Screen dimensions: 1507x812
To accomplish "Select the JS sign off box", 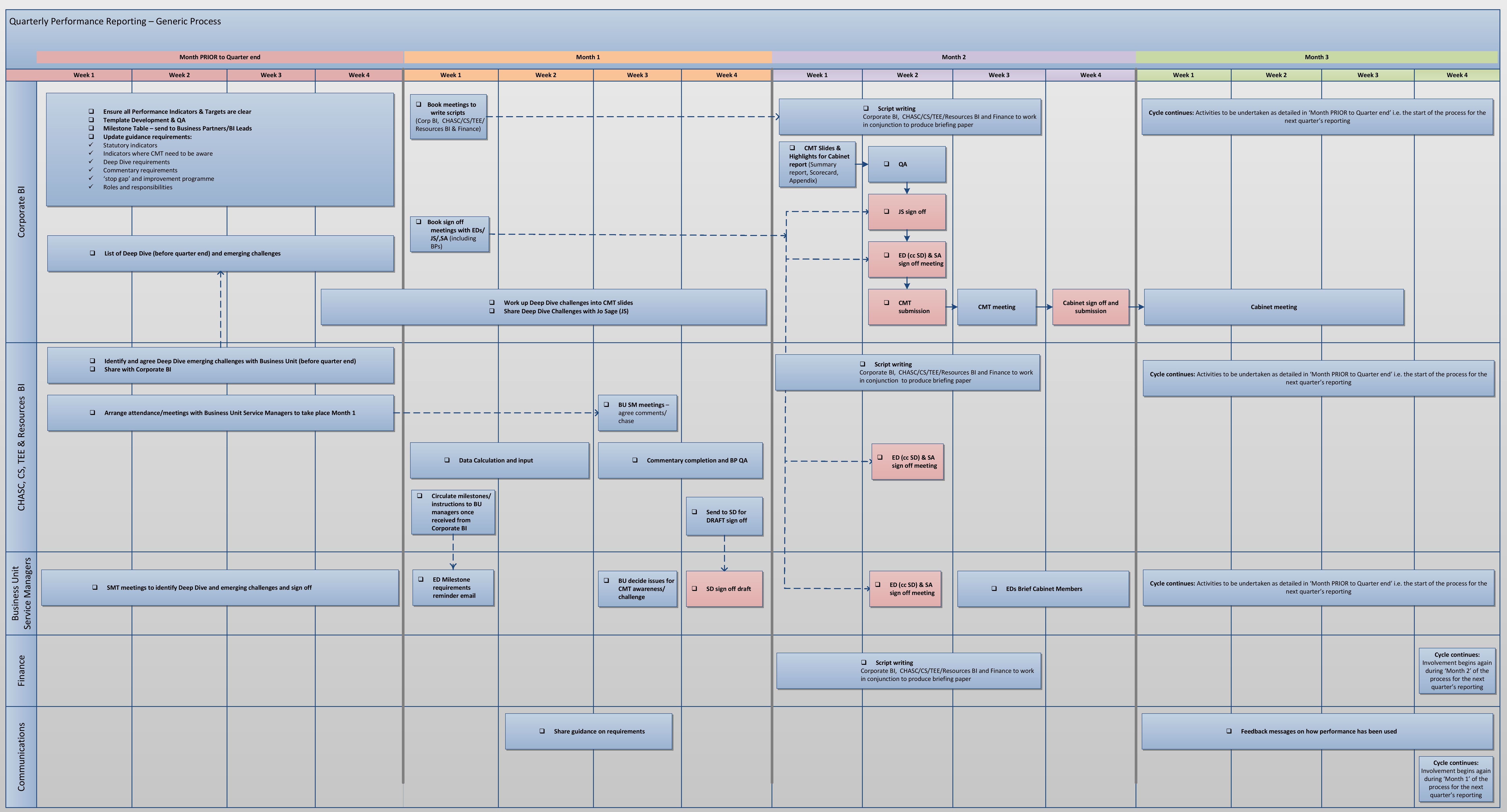I will (x=907, y=212).
